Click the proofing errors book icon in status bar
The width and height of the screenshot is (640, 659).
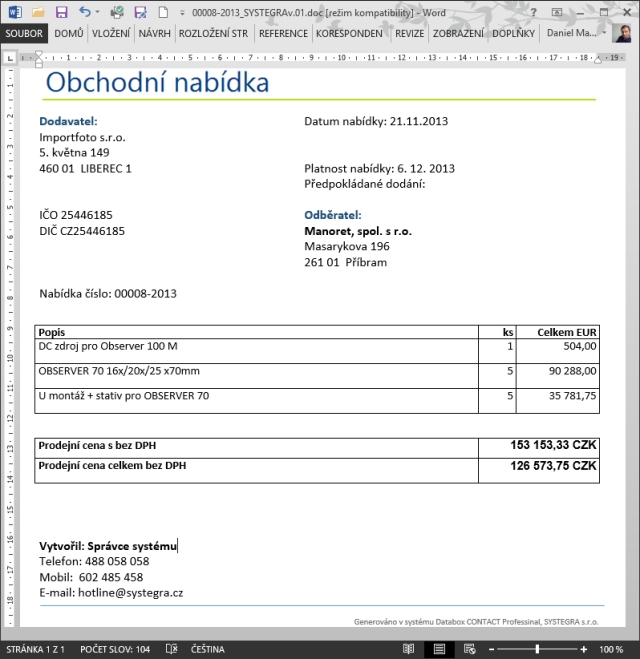171,649
